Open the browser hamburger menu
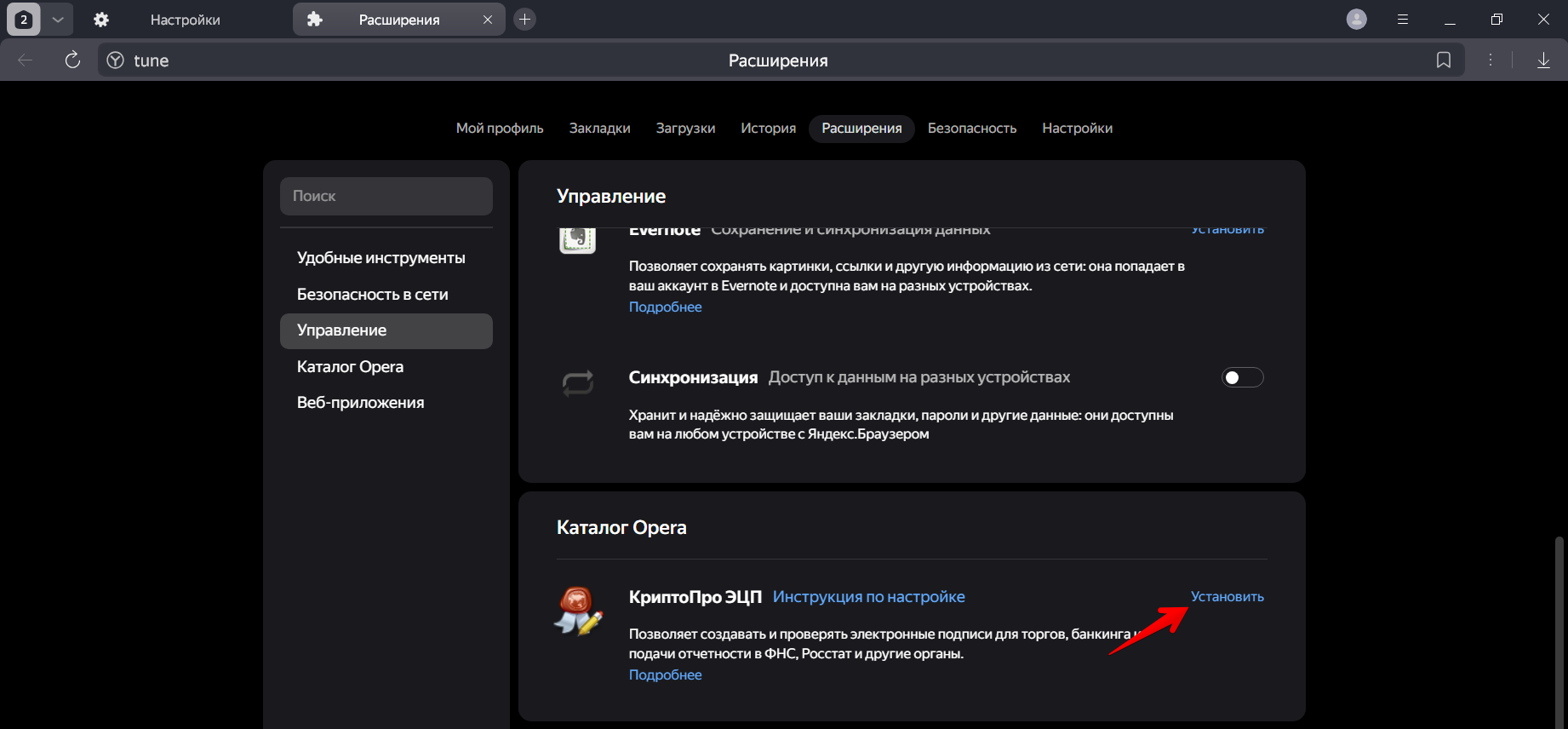 click(x=1403, y=20)
